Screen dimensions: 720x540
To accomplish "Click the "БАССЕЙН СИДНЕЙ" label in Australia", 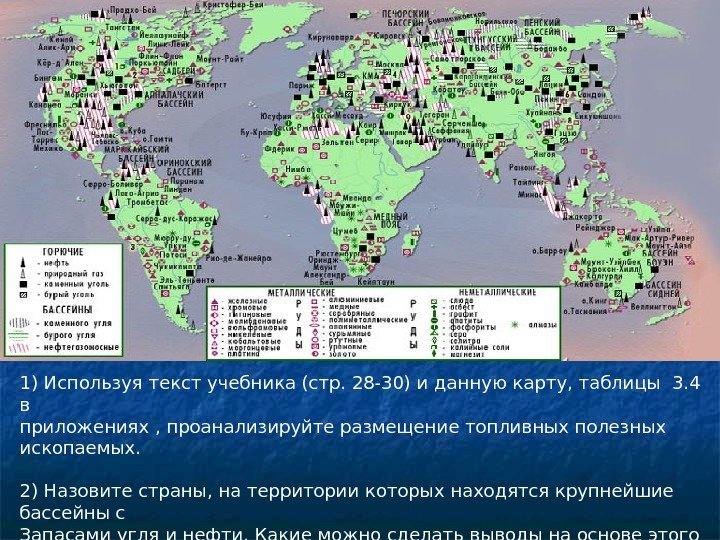I will tap(664, 289).
